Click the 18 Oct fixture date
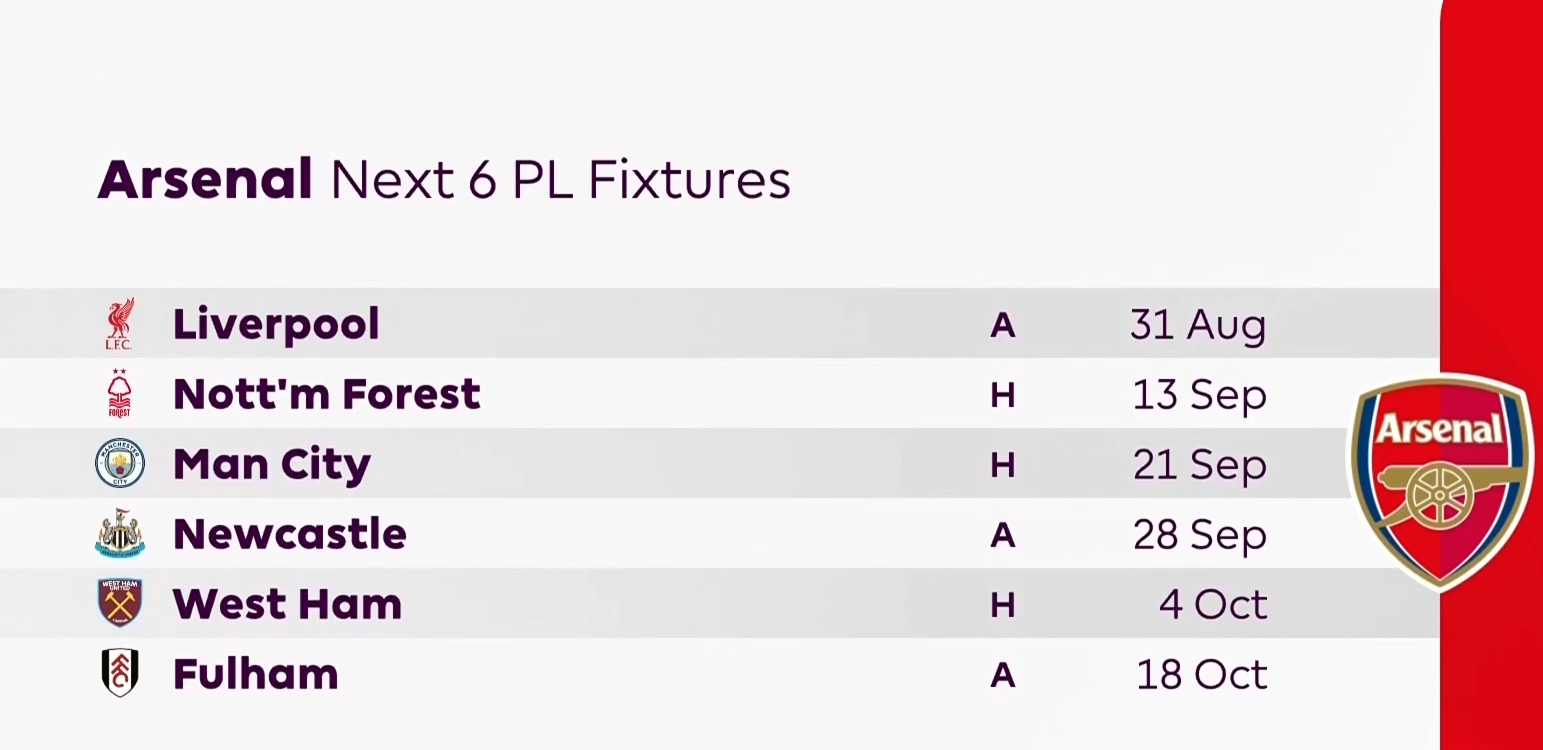 point(1201,674)
